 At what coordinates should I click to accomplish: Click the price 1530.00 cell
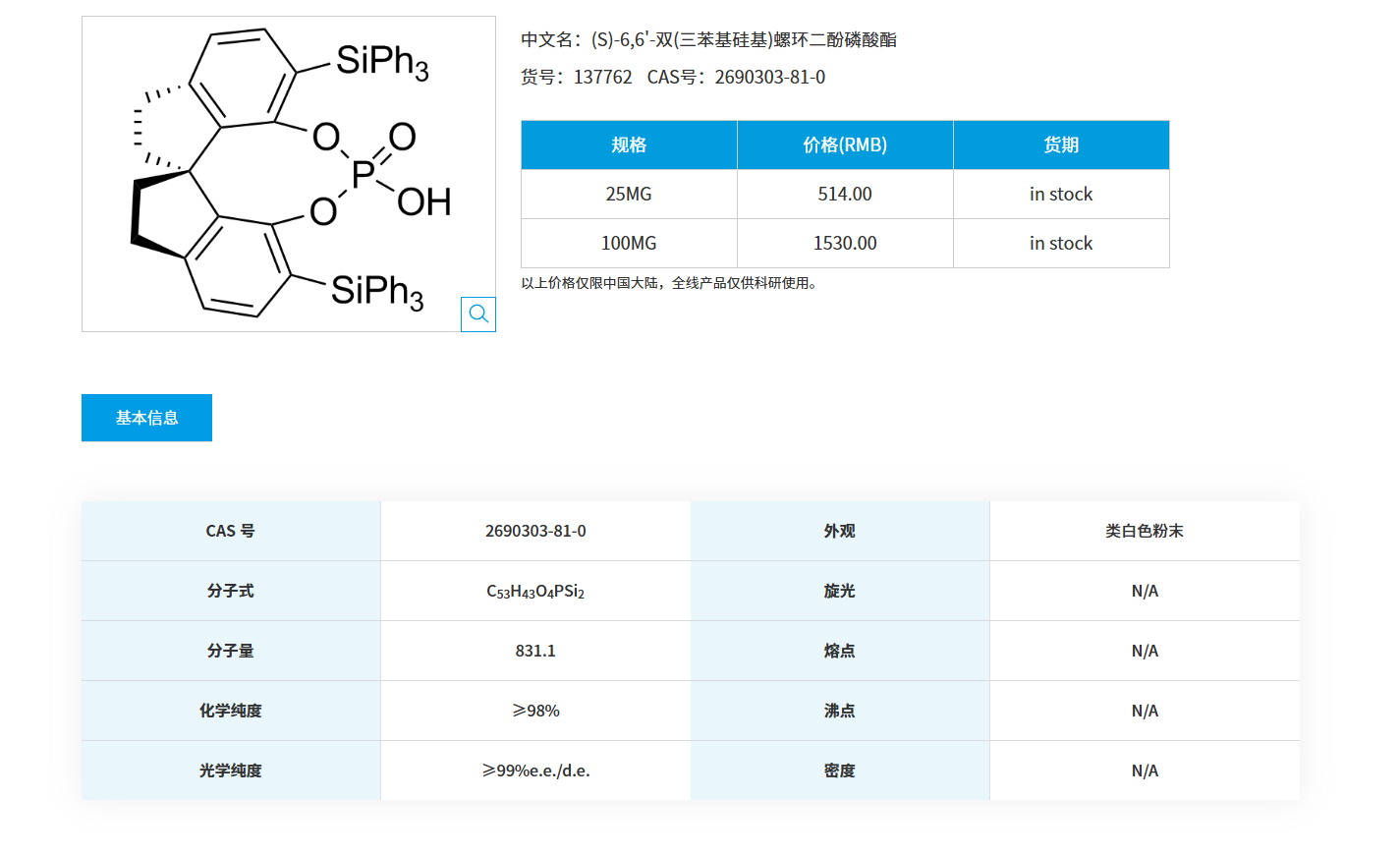click(x=844, y=243)
